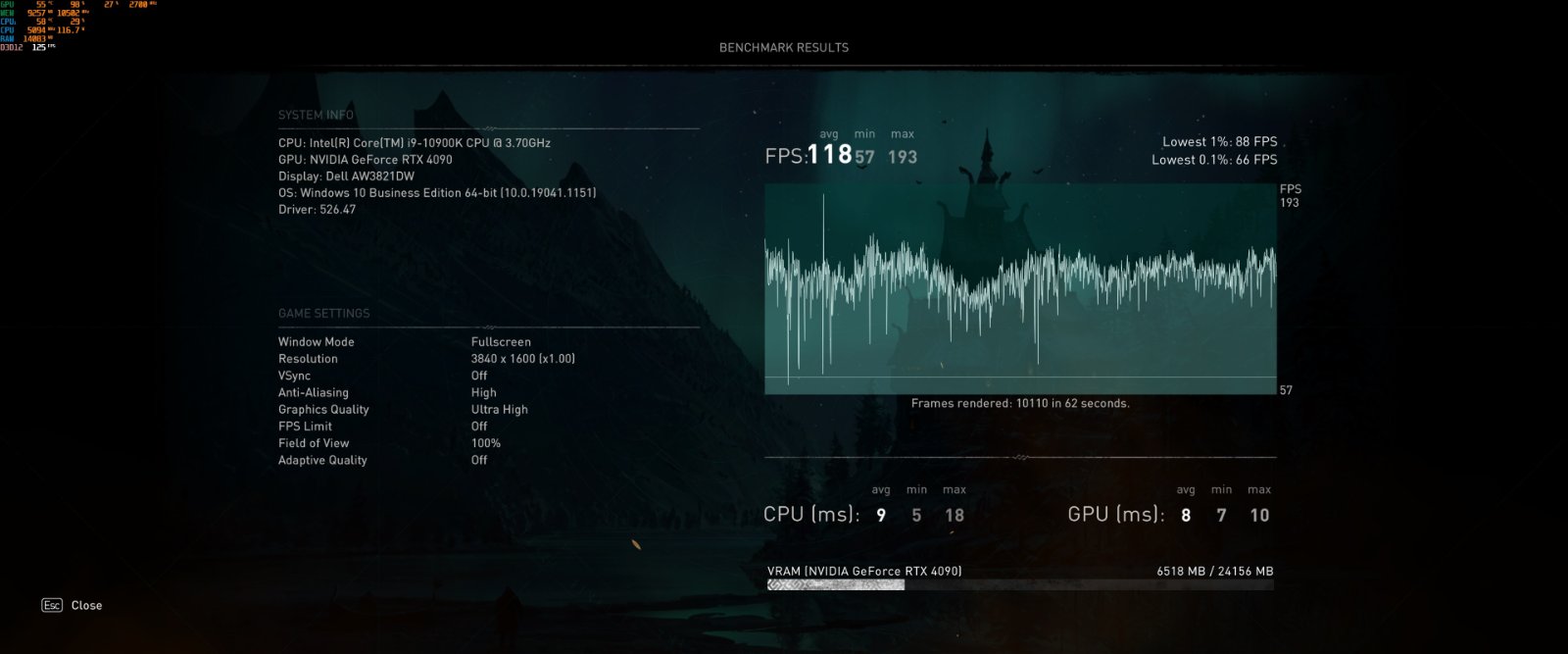Click the Lowest 1%: 88 FPS text
Image resolution: width=1568 pixels, height=654 pixels.
click(1219, 142)
